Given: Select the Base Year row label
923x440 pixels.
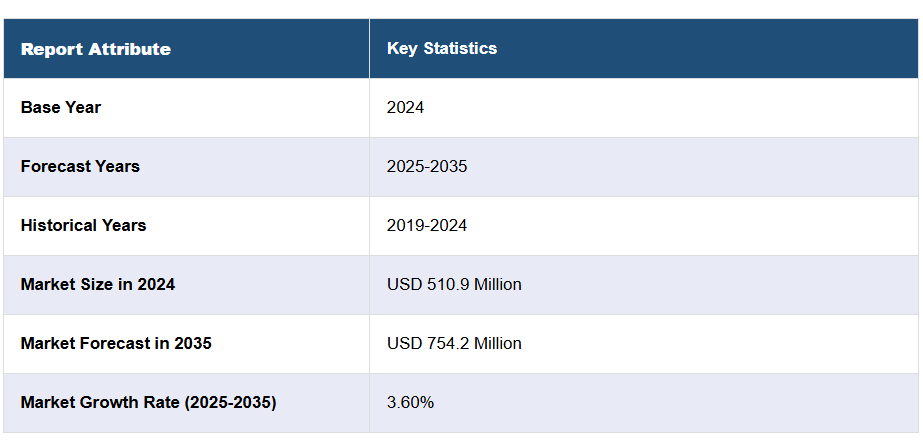Looking at the screenshot, I should click(x=60, y=107).
